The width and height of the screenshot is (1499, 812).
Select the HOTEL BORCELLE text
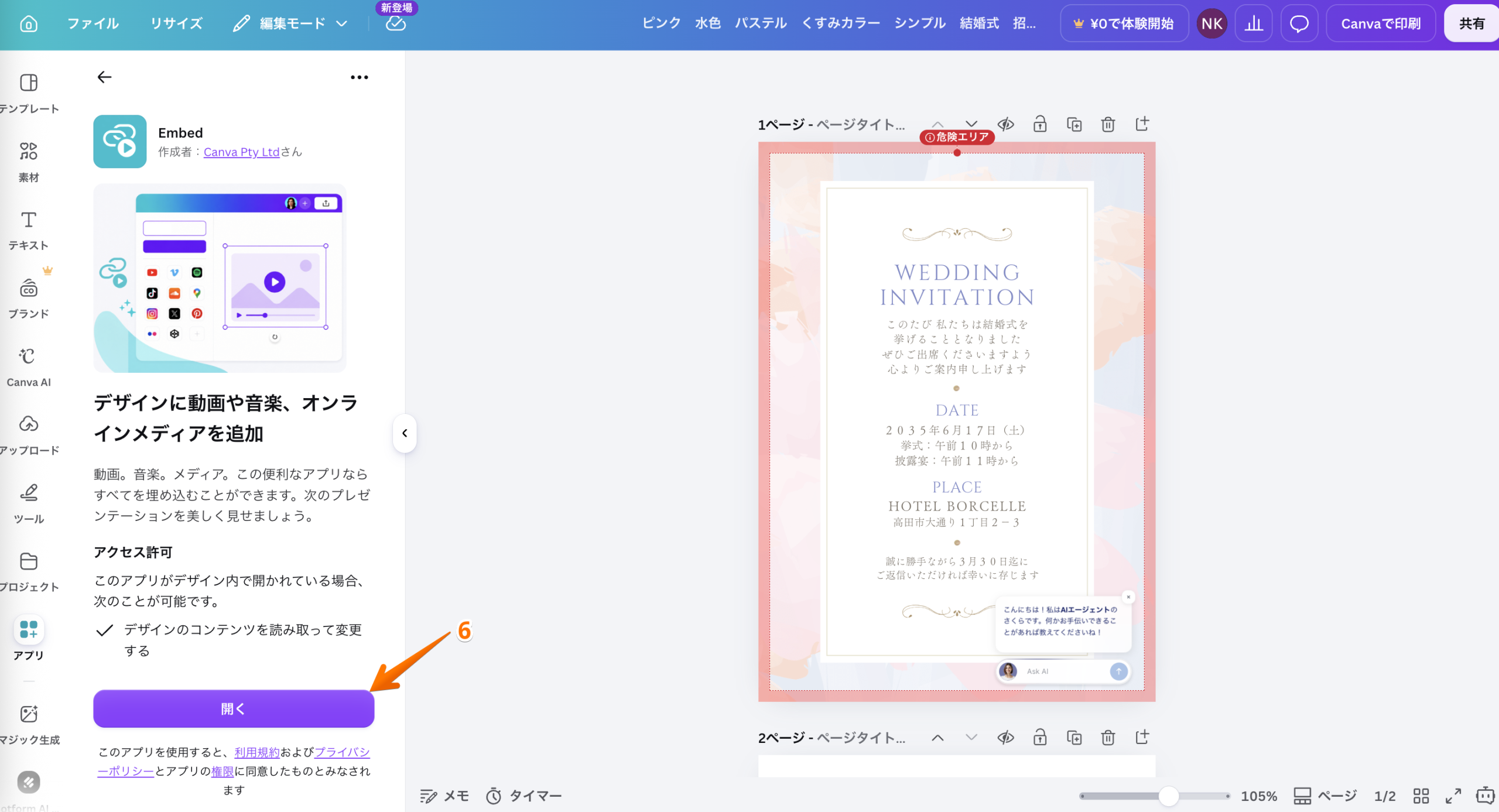957,506
